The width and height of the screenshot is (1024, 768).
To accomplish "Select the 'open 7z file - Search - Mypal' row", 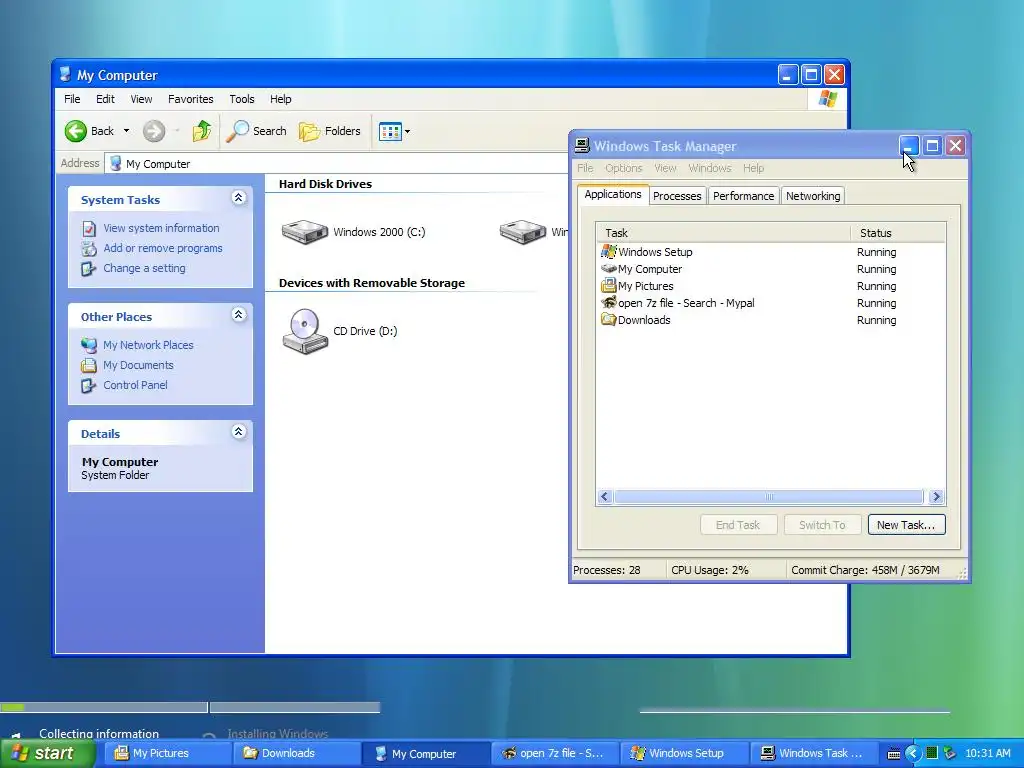I will (771, 303).
